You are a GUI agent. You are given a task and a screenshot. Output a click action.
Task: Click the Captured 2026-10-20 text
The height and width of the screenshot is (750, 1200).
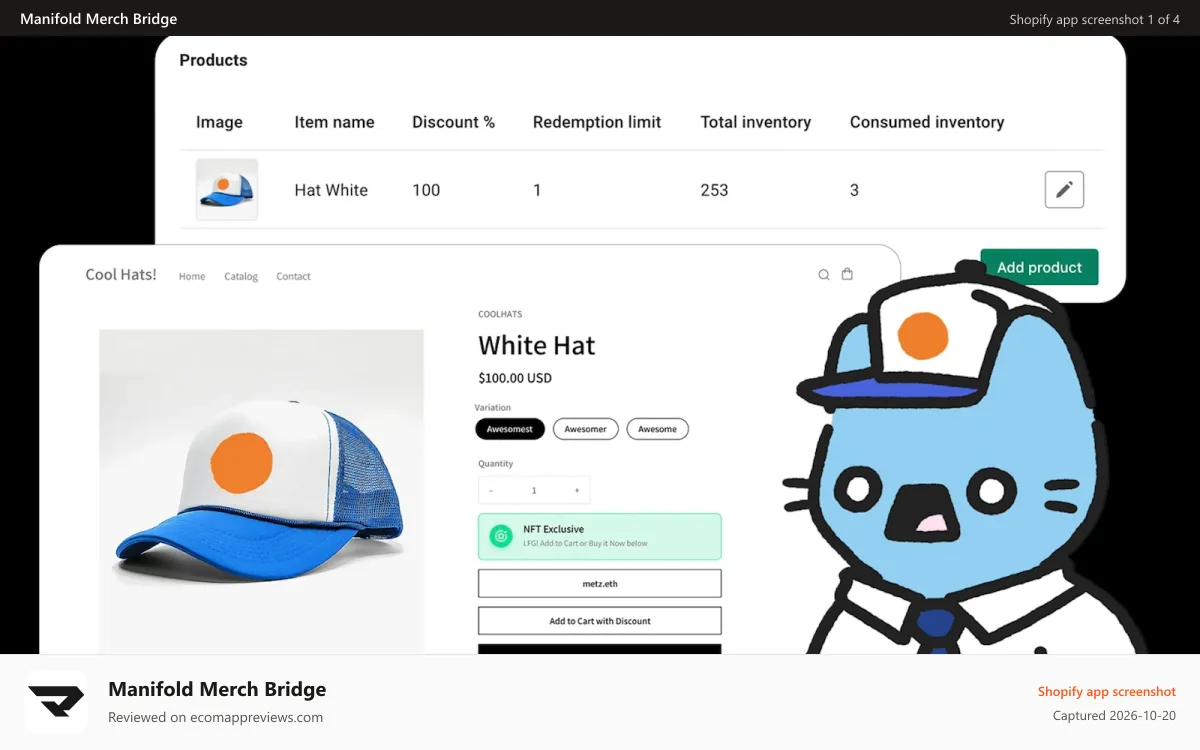1115,715
